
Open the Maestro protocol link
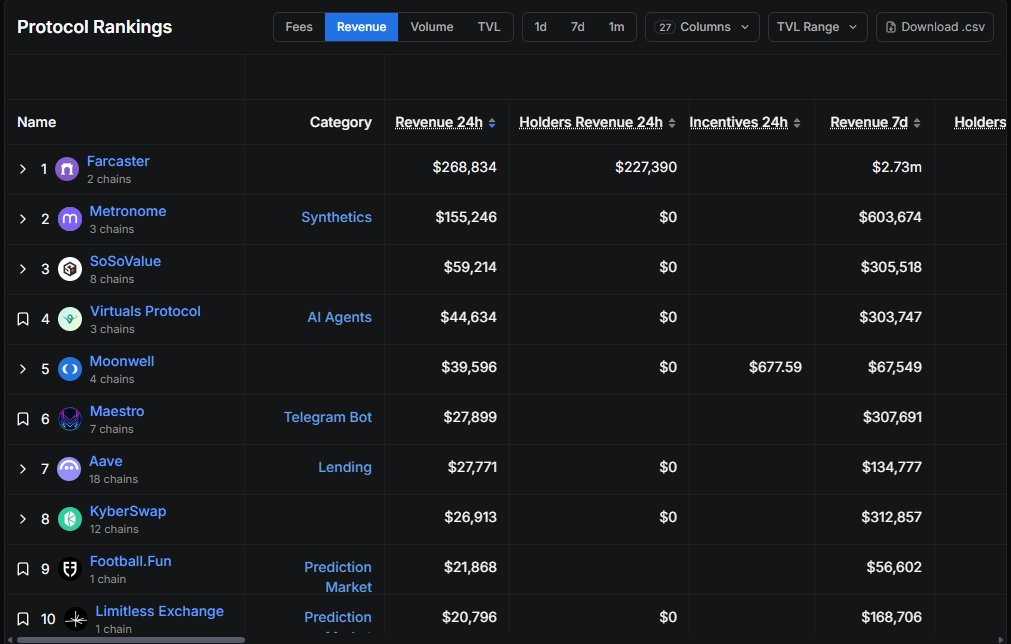click(x=117, y=411)
